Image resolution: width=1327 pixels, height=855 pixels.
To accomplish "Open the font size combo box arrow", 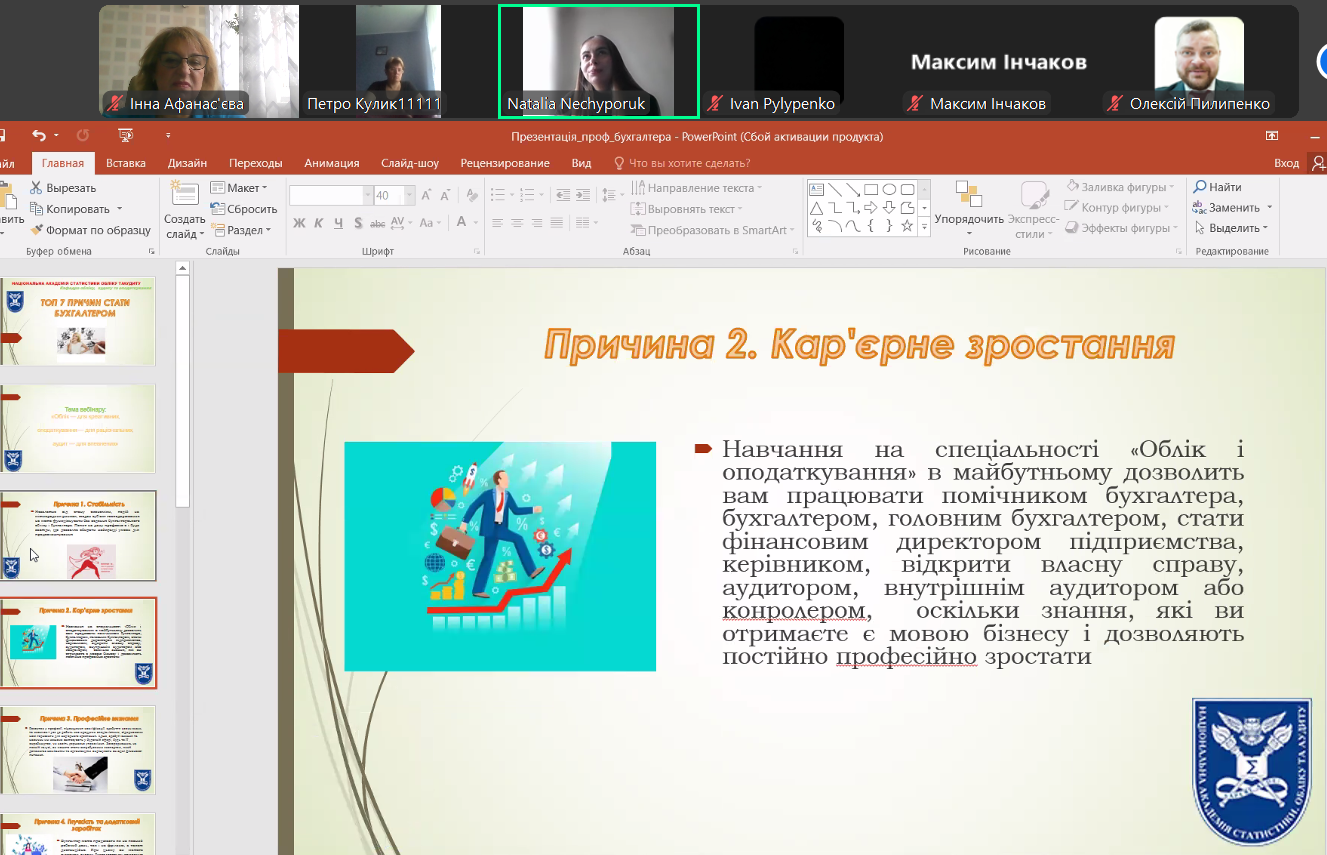I will point(408,196).
